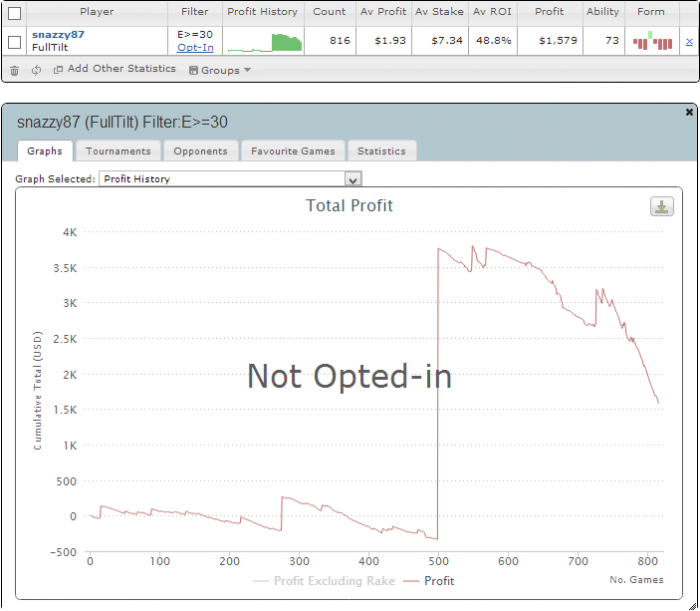The height and width of the screenshot is (611, 700).
Task: Click the Not Opted-in overlay text
Action: [350, 376]
